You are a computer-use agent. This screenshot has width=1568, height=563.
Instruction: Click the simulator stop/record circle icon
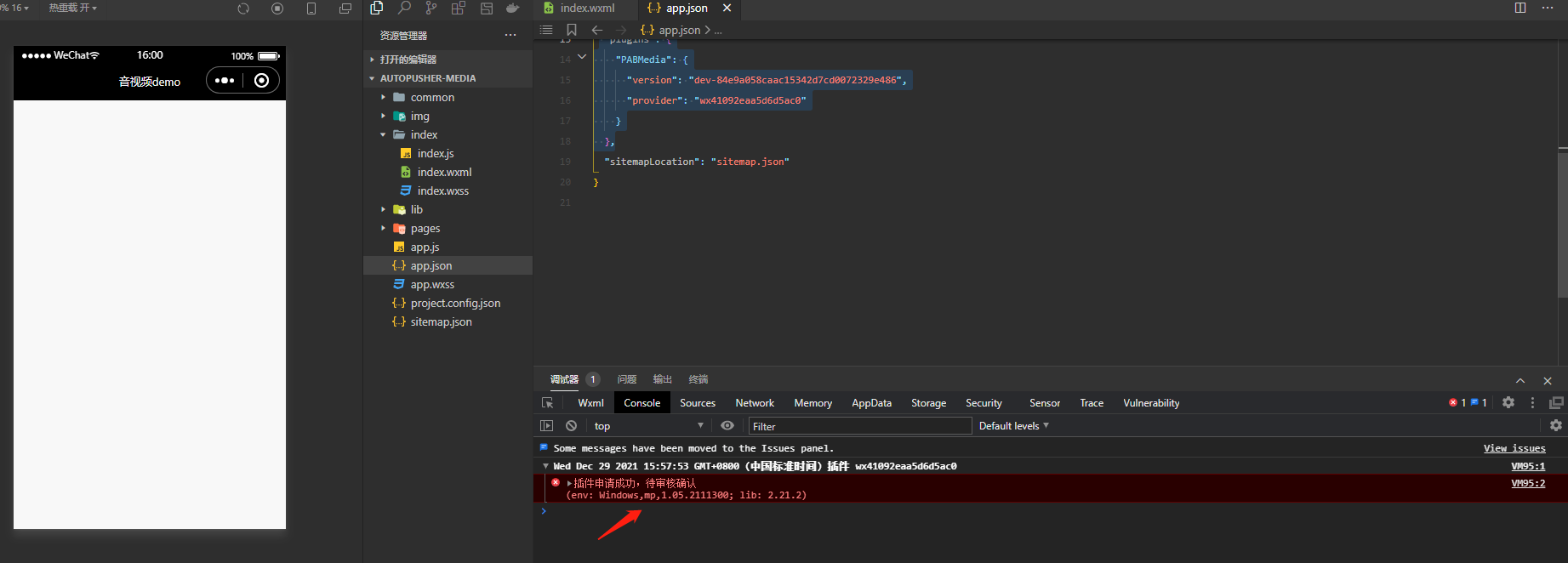[277, 9]
